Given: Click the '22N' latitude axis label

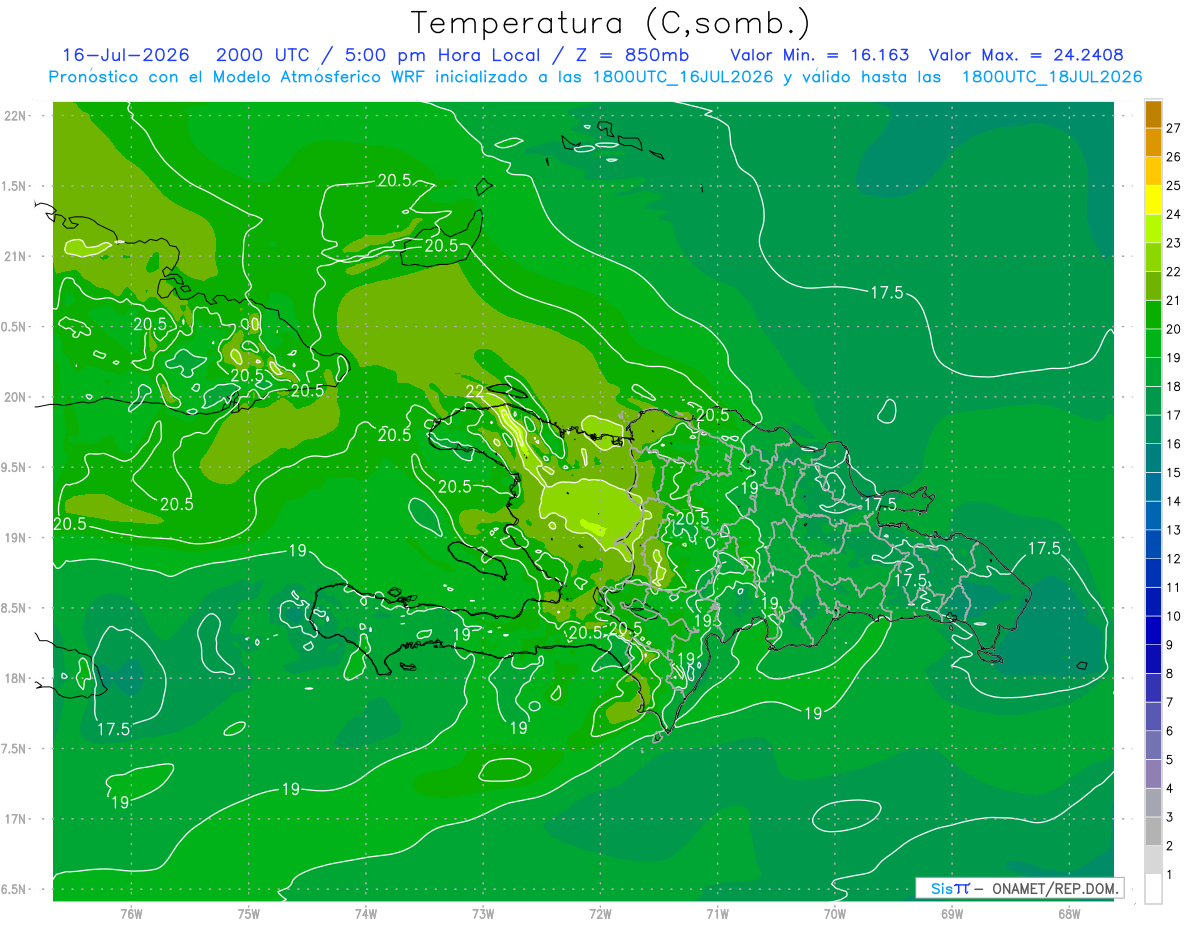Looking at the screenshot, I should (15, 116).
